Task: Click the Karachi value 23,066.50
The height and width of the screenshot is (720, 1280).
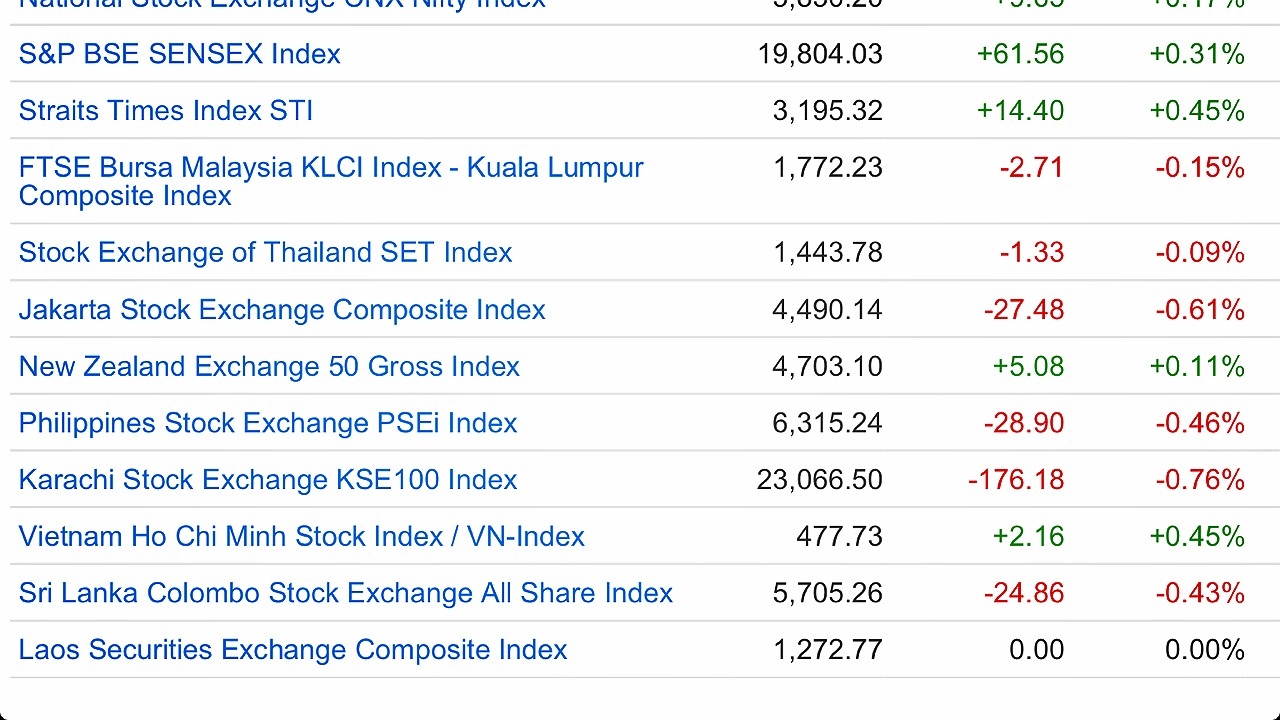Action: click(820, 480)
